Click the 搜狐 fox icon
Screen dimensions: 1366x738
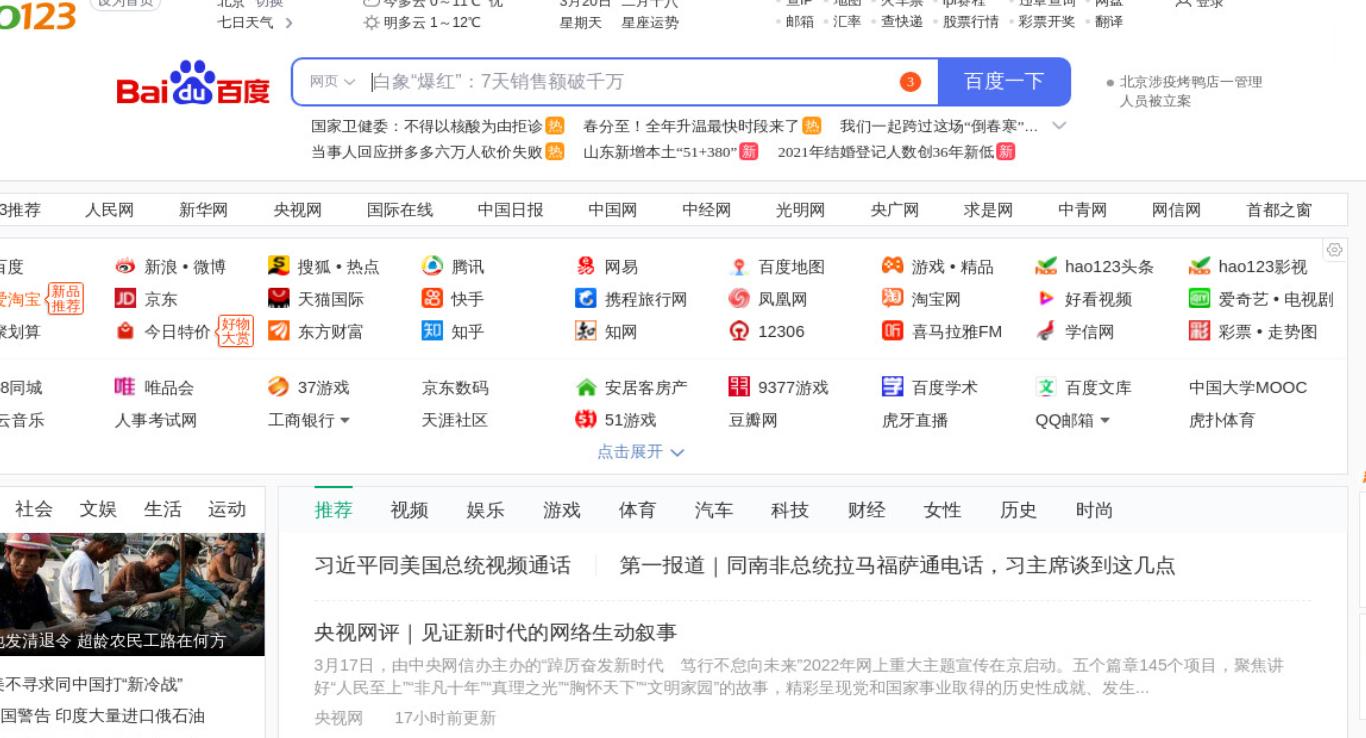(279, 267)
